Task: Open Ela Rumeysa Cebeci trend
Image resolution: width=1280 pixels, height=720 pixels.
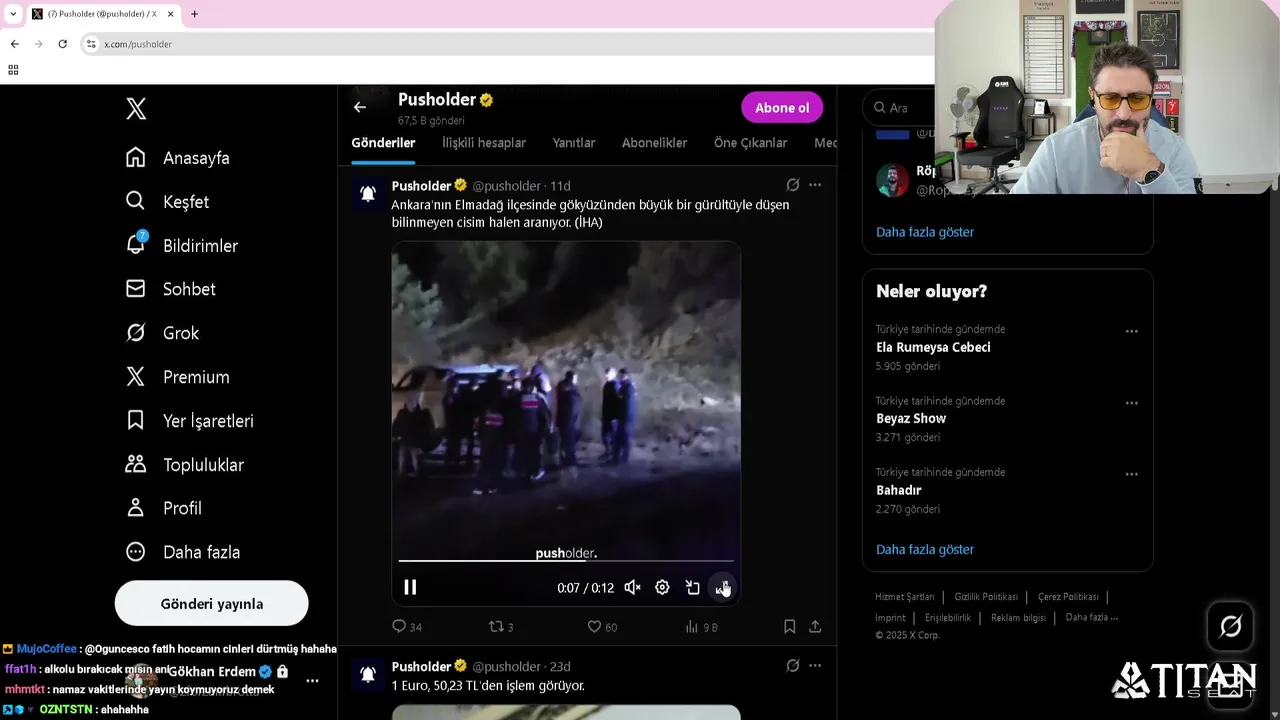Action: pos(933,347)
